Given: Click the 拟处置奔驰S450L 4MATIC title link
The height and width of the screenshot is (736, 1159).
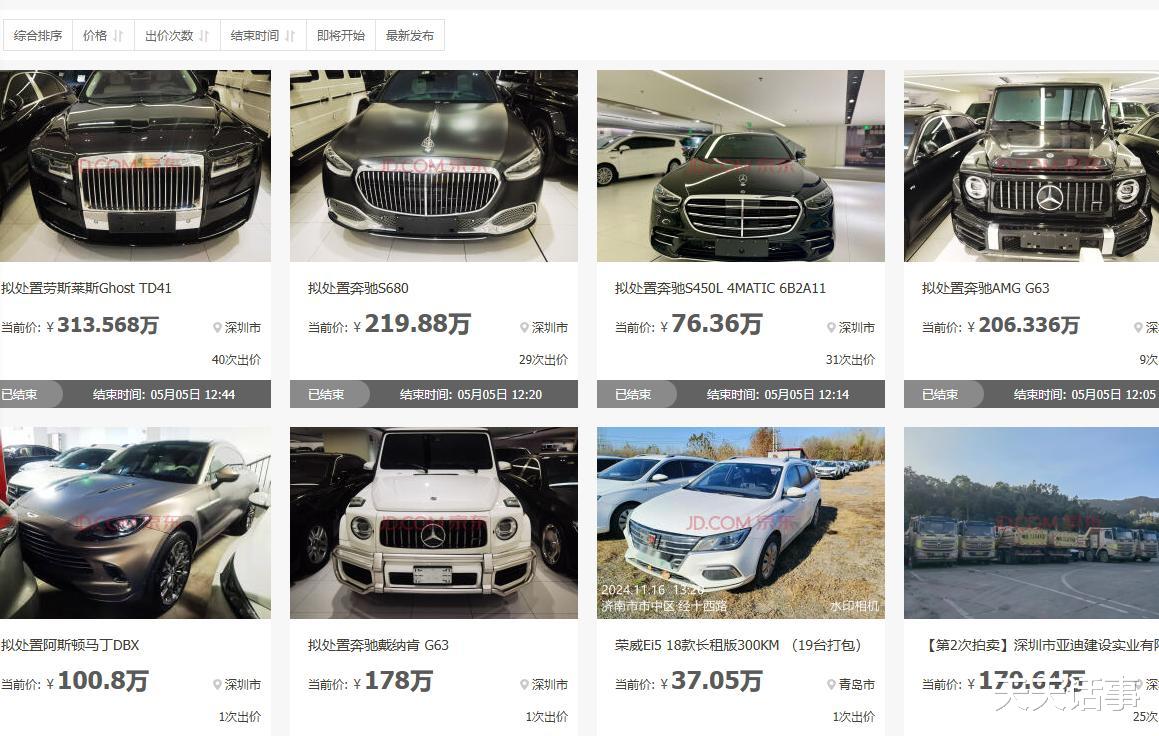Looking at the screenshot, I should (720, 288).
